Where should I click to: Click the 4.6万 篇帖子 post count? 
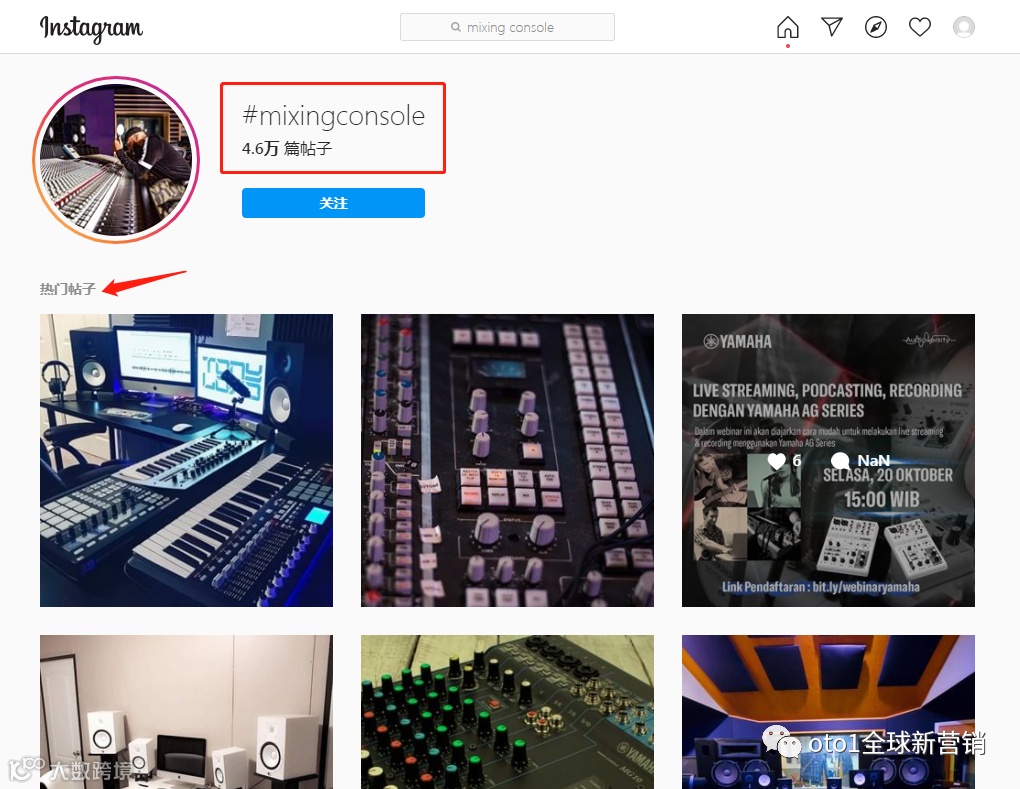pyautogui.click(x=287, y=149)
